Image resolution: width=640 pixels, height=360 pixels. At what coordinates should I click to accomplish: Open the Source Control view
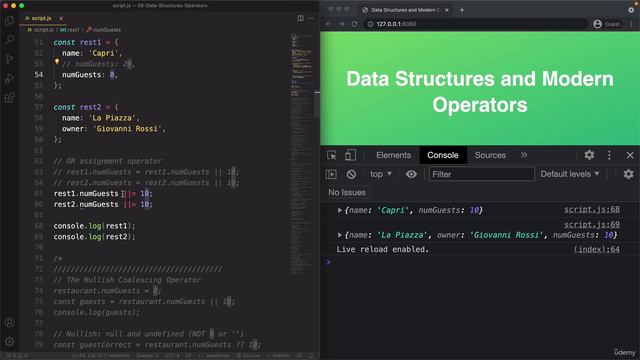(9, 59)
